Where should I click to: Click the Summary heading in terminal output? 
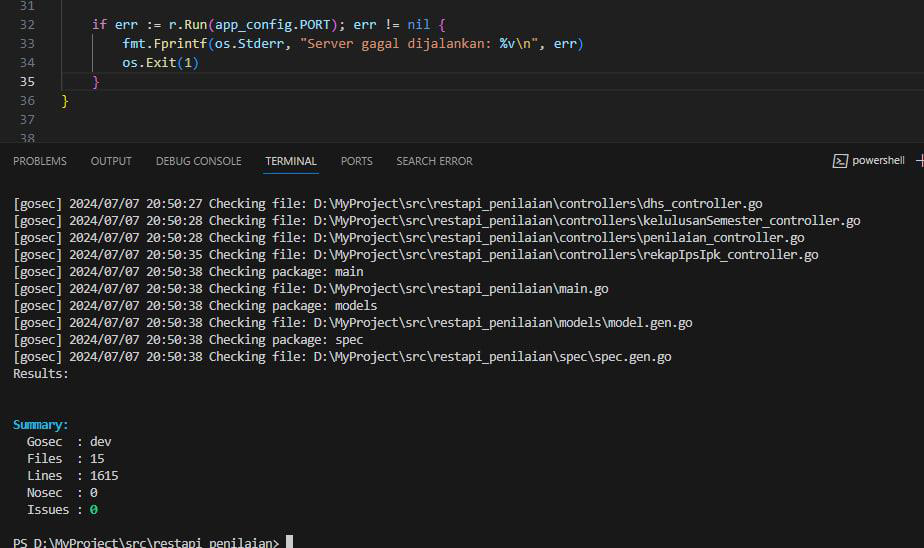point(41,425)
